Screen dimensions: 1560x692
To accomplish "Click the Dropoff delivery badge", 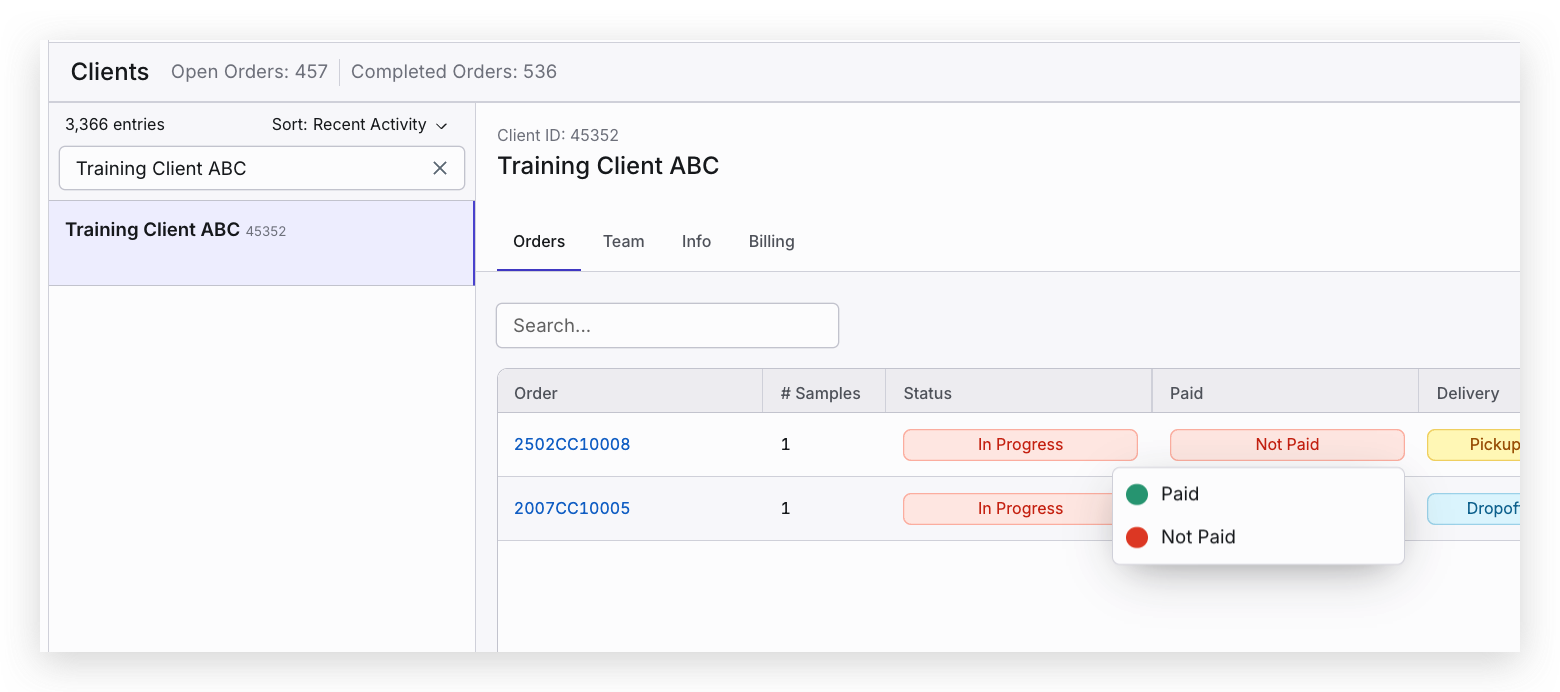I will [x=1474, y=508].
